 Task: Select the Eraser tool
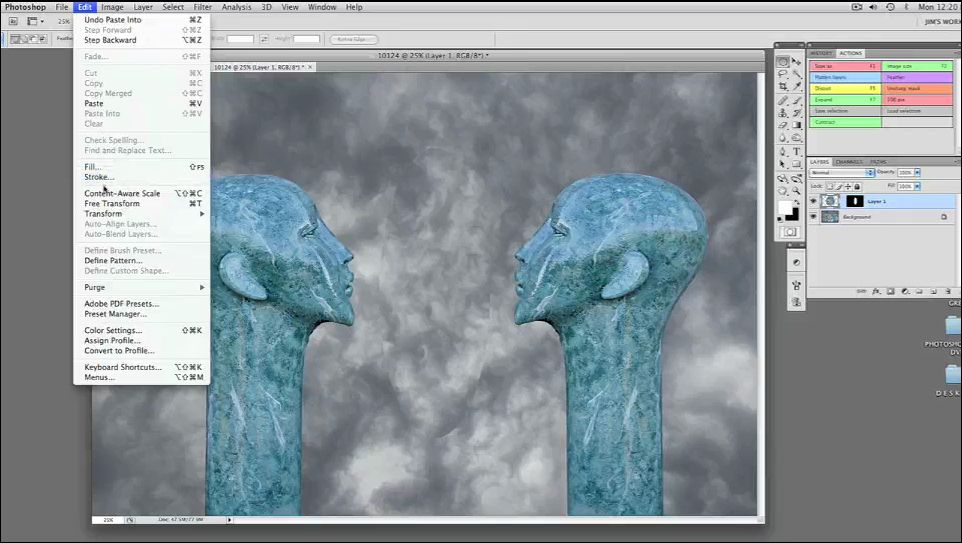coord(783,125)
